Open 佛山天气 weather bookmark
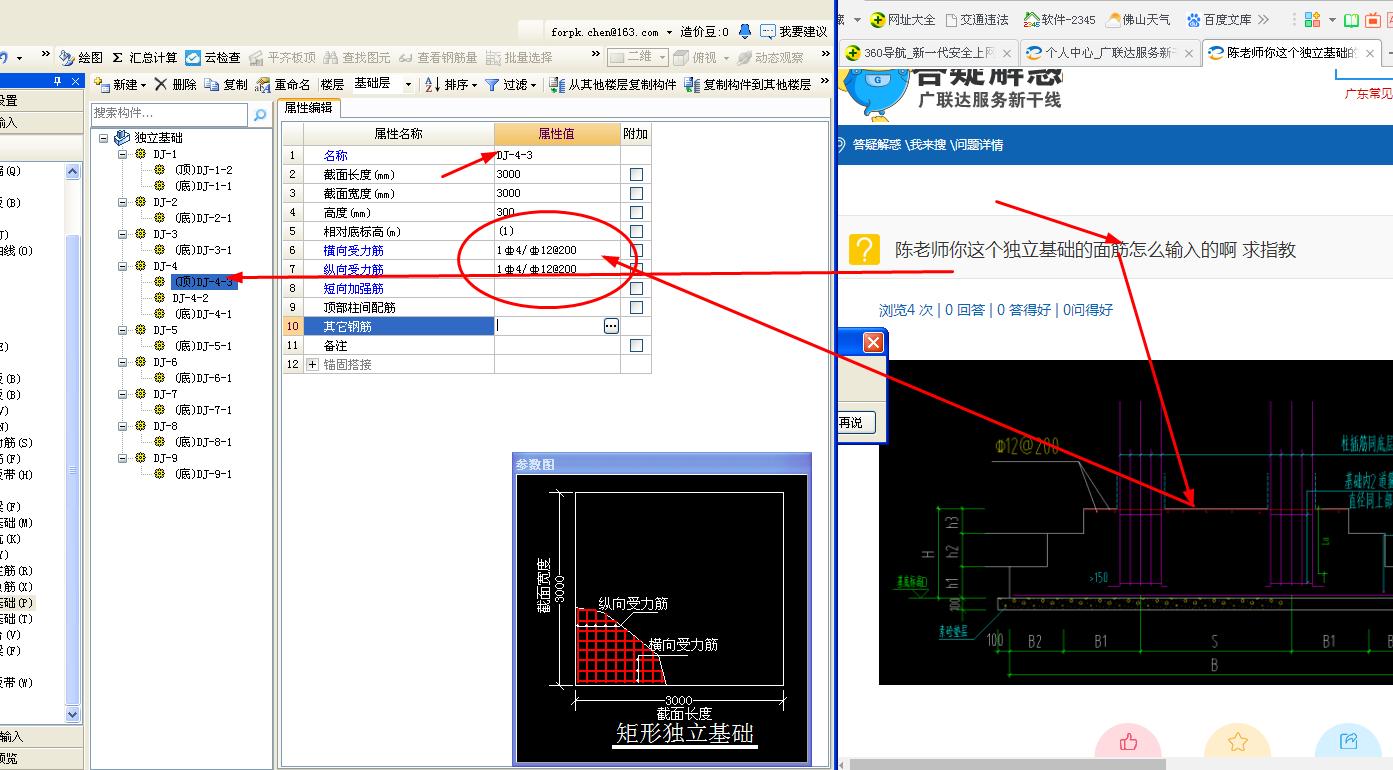The height and width of the screenshot is (770, 1393). [1137, 19]
